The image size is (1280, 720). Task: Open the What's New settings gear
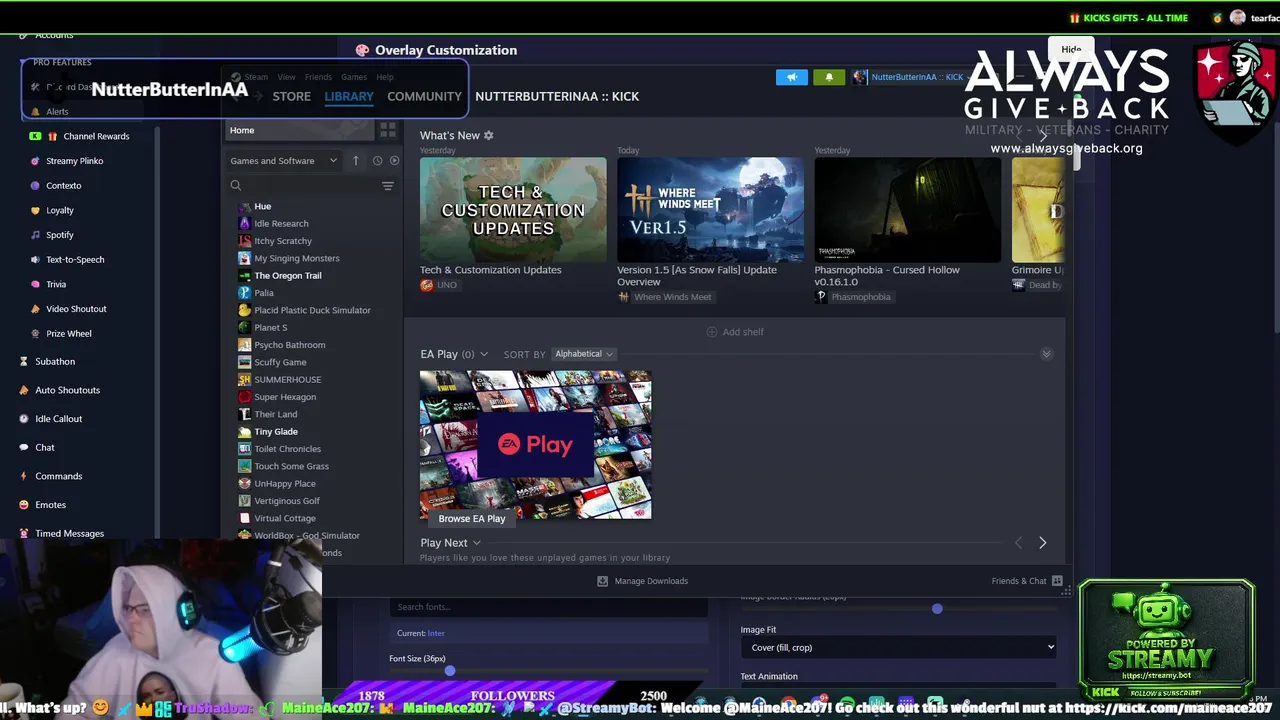coord(488,135)
